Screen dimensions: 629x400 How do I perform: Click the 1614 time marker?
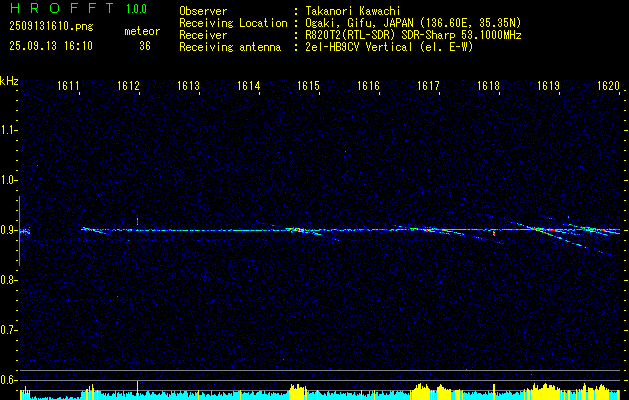coord(248,86)
